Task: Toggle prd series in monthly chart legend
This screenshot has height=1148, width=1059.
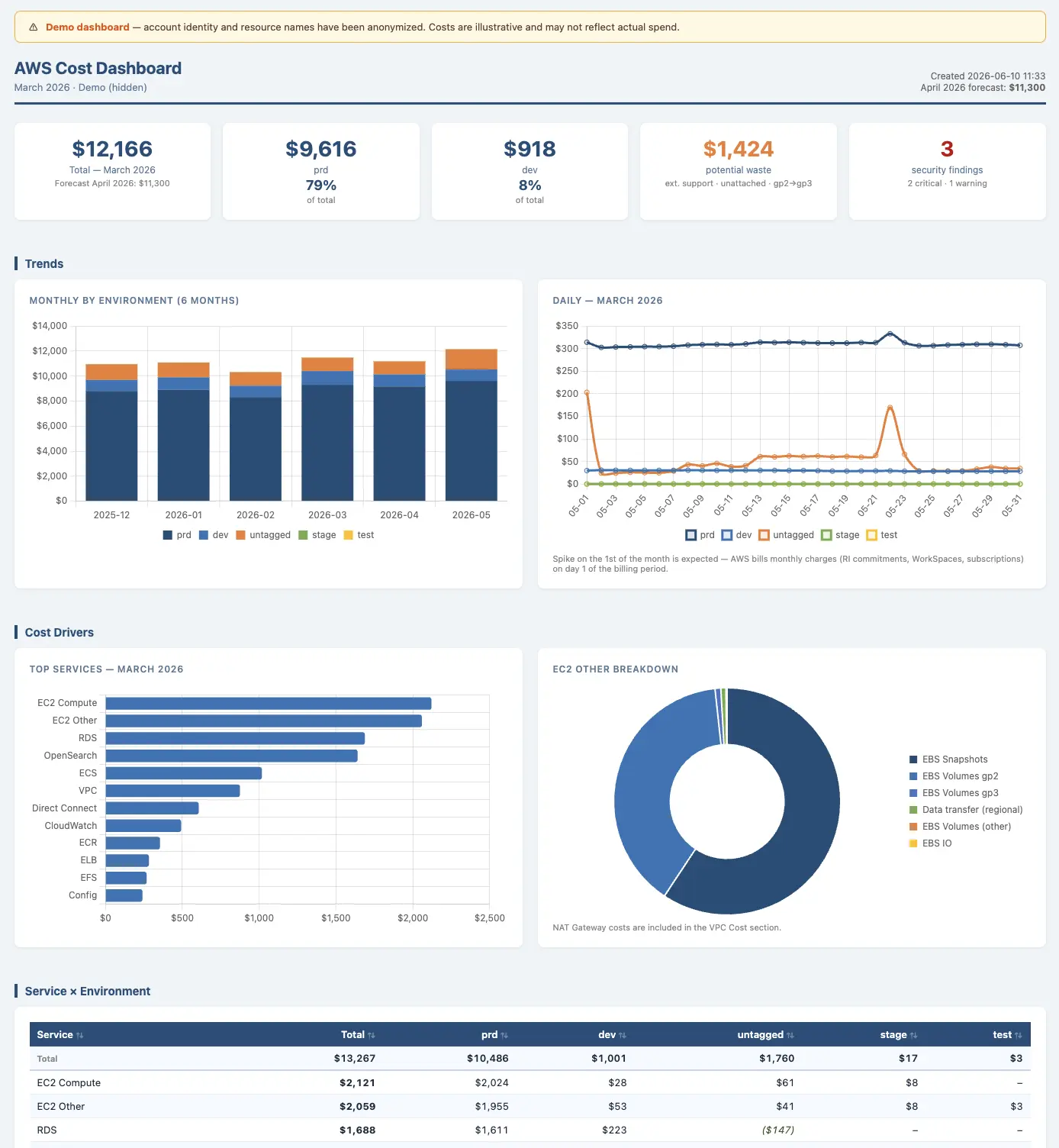Action: click(x=177, y=535)
